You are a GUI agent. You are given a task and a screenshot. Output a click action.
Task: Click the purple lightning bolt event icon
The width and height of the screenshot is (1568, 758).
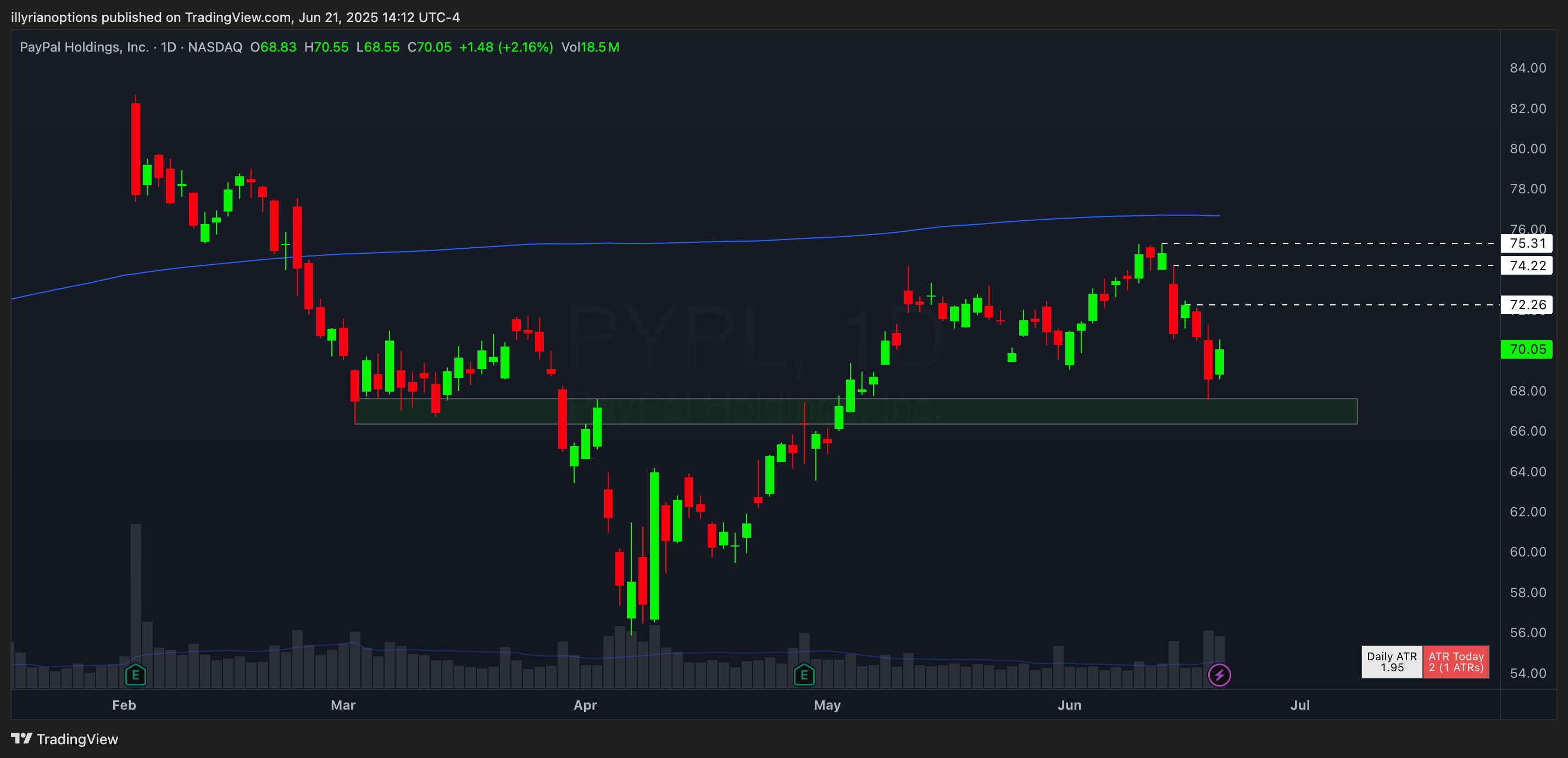click(x=1219, y=675)
